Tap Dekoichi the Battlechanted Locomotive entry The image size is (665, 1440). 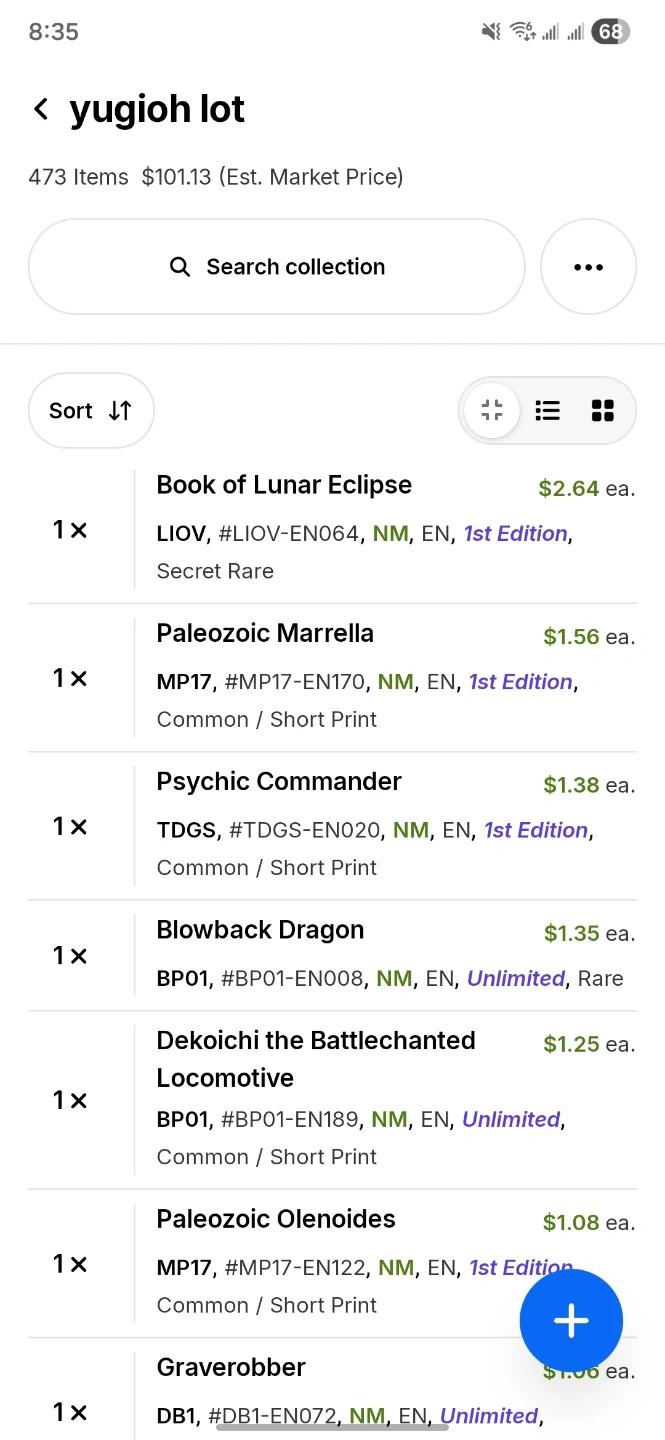[315, 1058]
